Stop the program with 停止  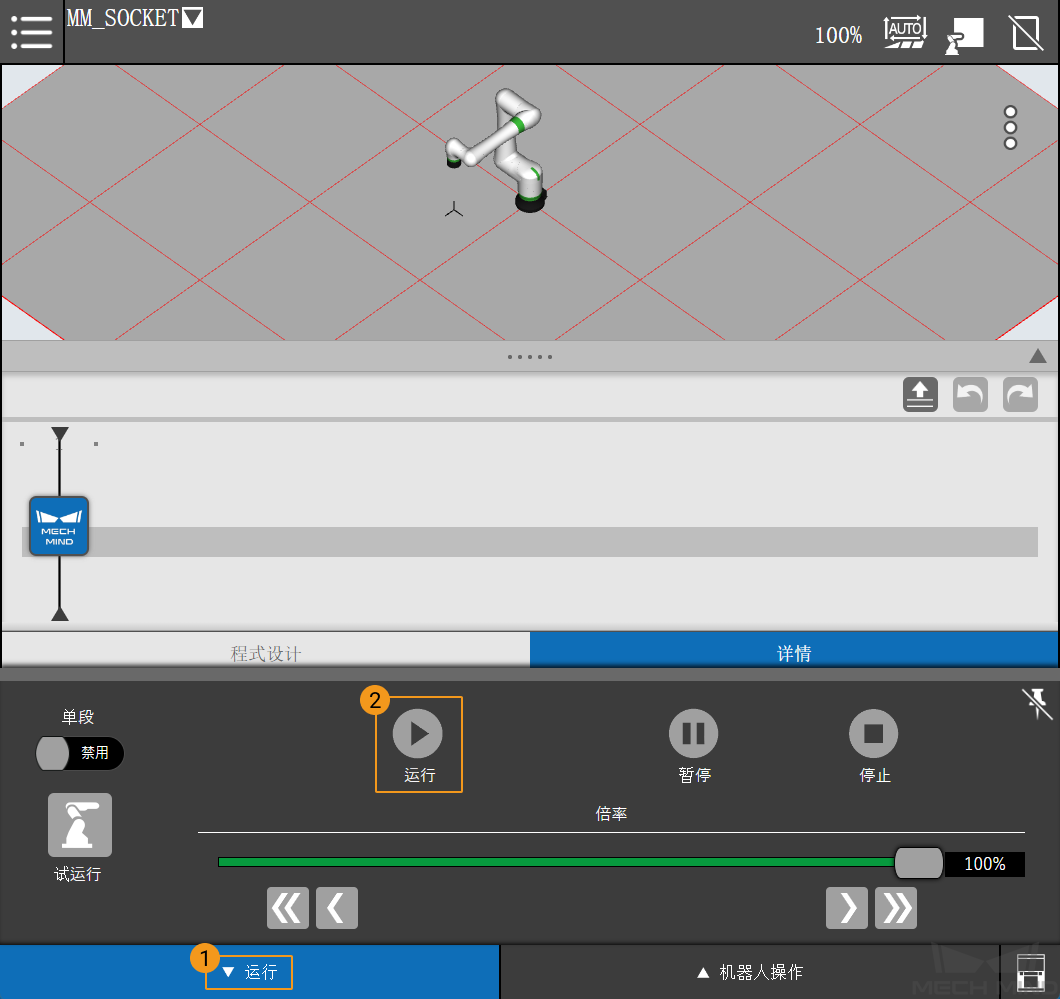[x=873, y=733]
